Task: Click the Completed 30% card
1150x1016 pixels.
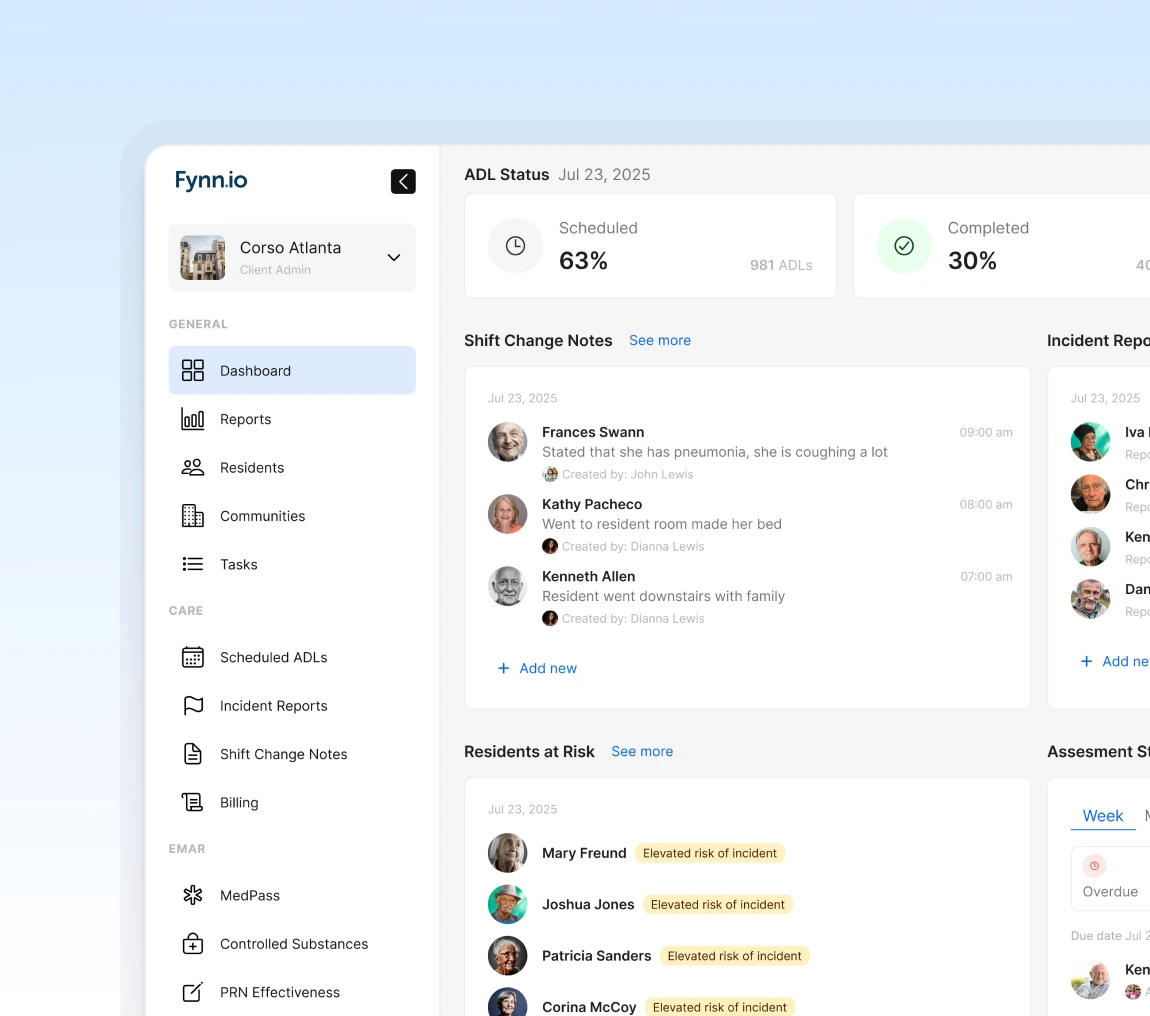Action: [x=1002, y=246]
